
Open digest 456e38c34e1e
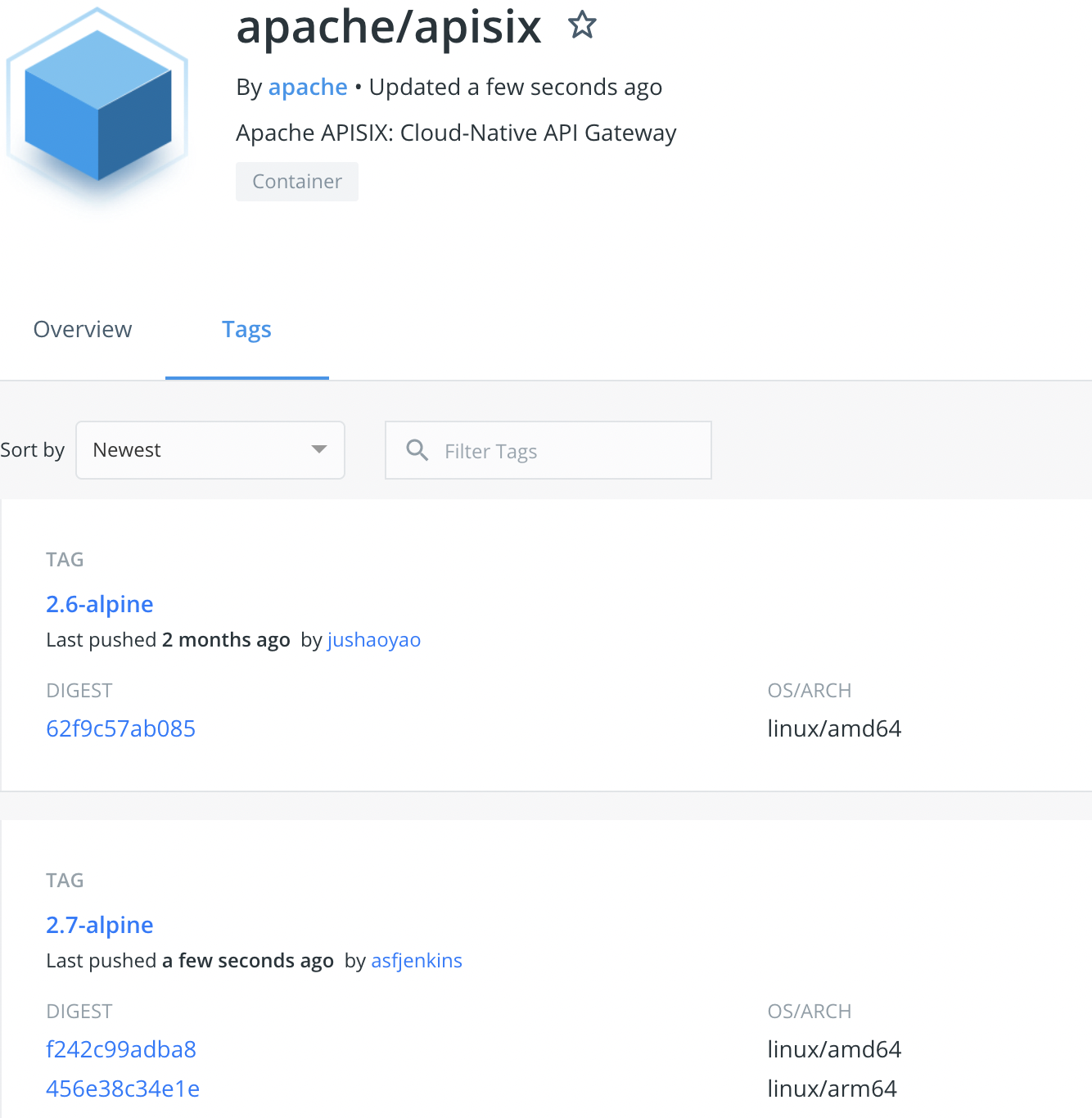(123, 1089)
